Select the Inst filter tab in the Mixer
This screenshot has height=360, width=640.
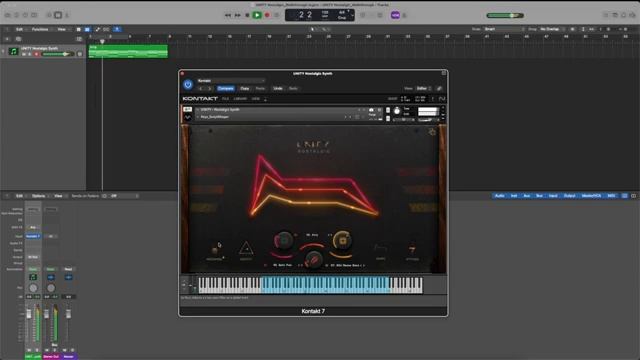coord(514,196)
